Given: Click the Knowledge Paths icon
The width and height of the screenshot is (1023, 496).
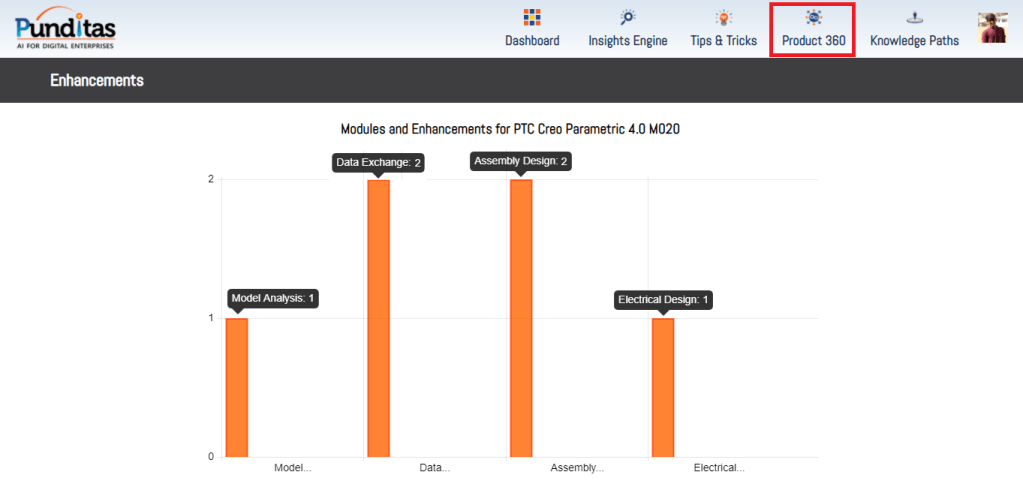Looking at the screenshot, I should 914,17.
